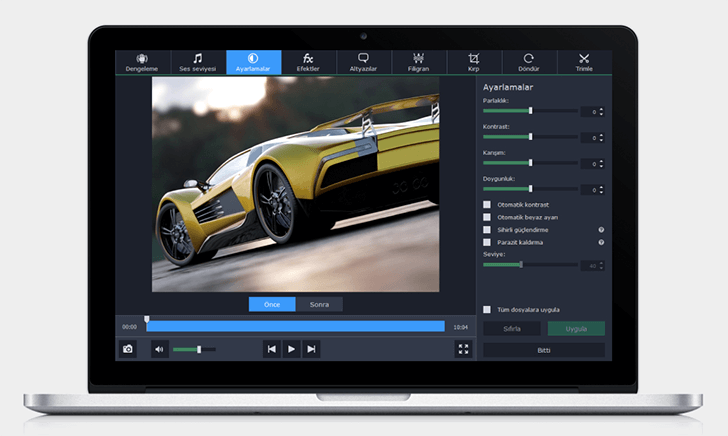Open the Dengeleme stabilization tab
The height and width of the screenshot is (436, 728).
pyautogui.click(x=143, y=62)
